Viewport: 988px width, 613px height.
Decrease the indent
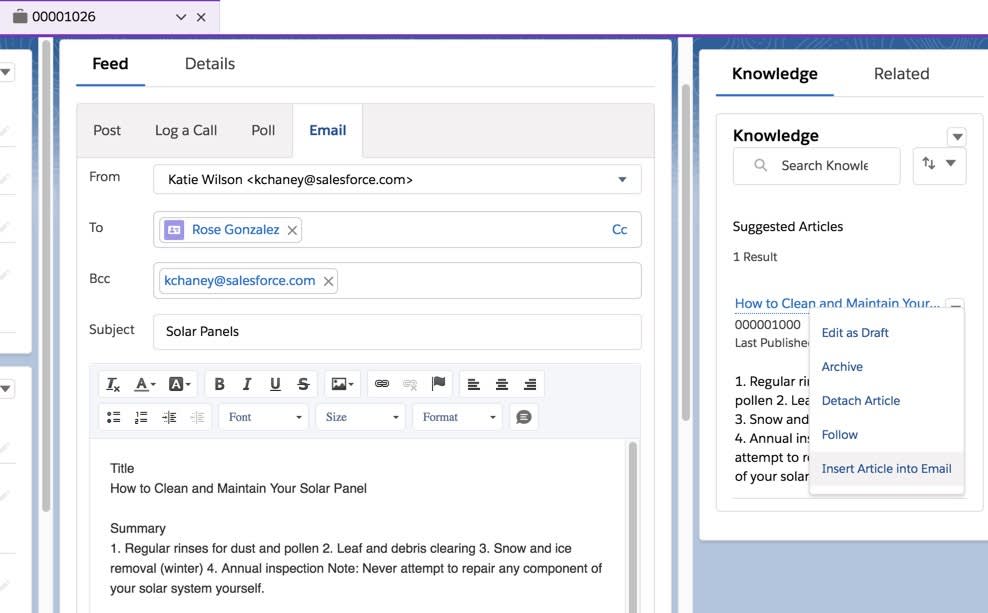pos(197,417)
